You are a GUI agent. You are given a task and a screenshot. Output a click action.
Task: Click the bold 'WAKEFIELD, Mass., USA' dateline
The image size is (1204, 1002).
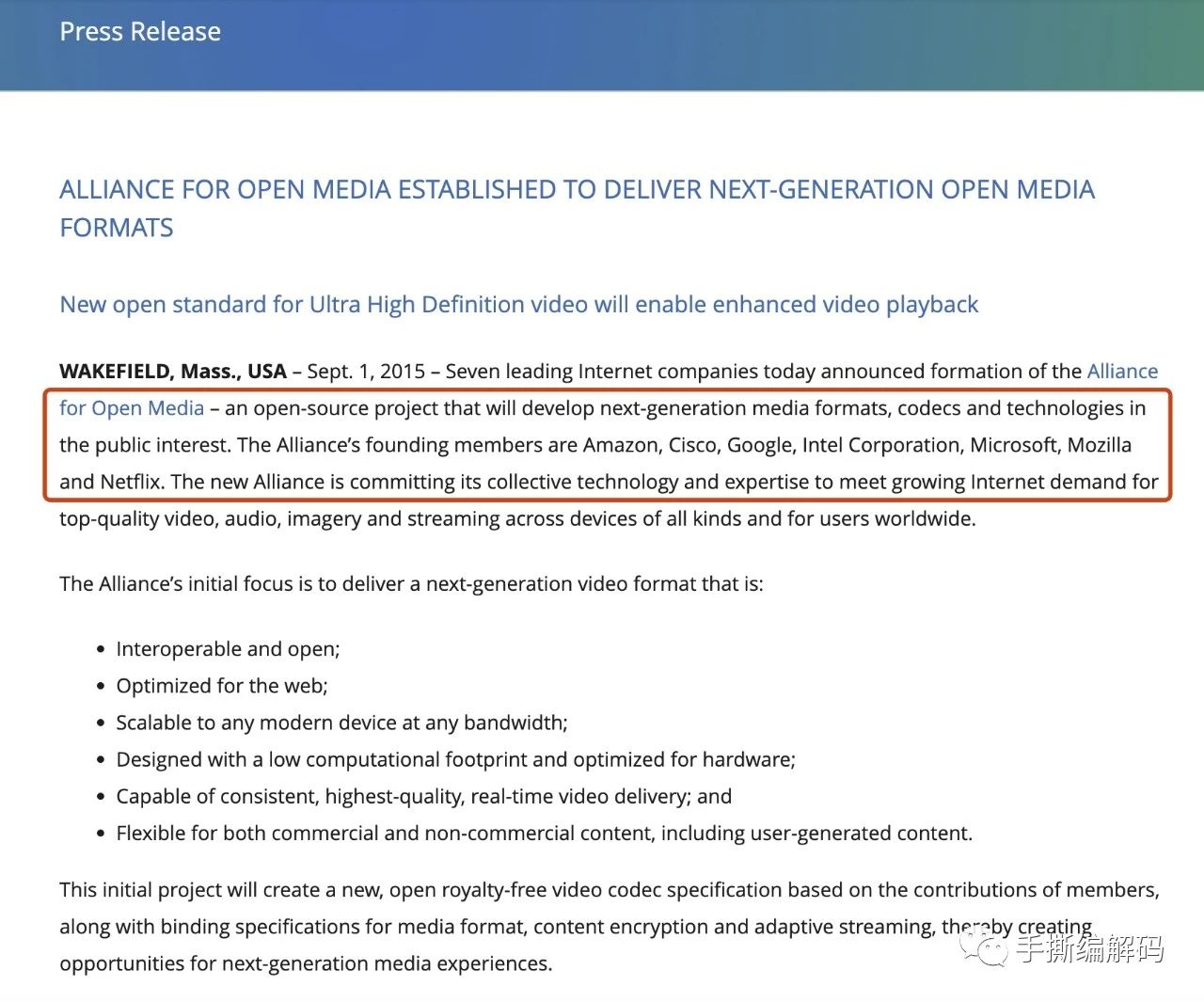(172, 372)
